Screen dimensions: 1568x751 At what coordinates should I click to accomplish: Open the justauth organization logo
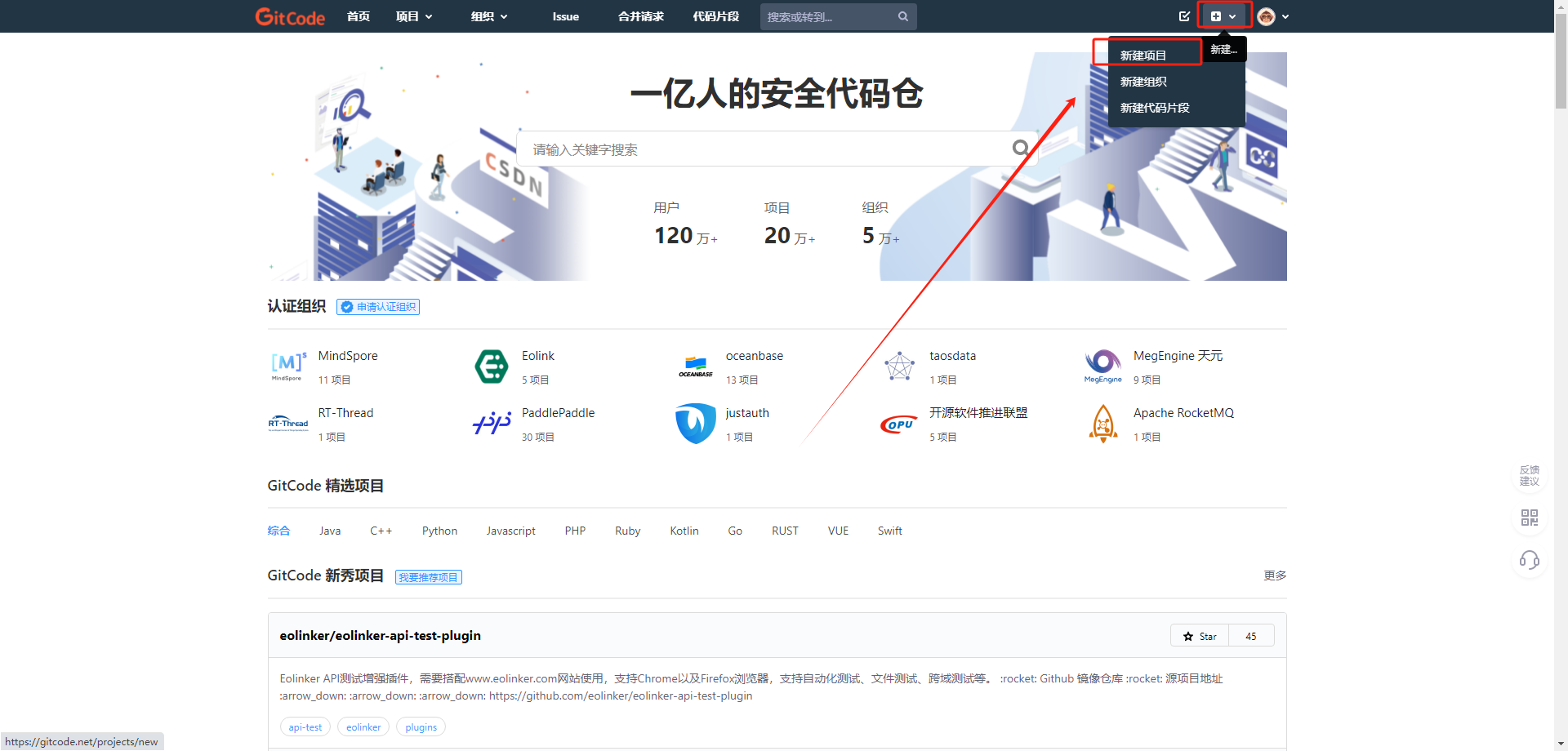[x=696, y=424]
